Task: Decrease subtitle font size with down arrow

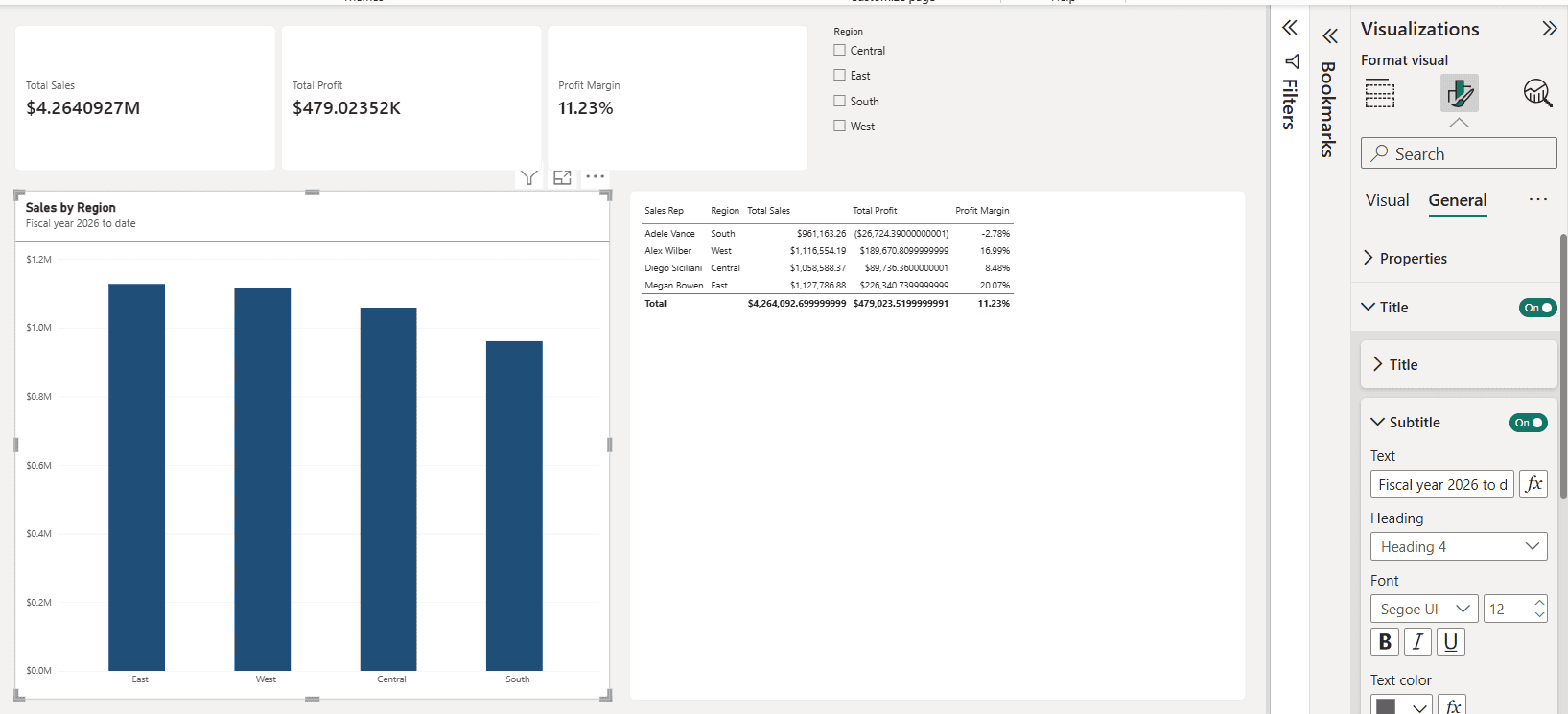Action: (1539, 614)
